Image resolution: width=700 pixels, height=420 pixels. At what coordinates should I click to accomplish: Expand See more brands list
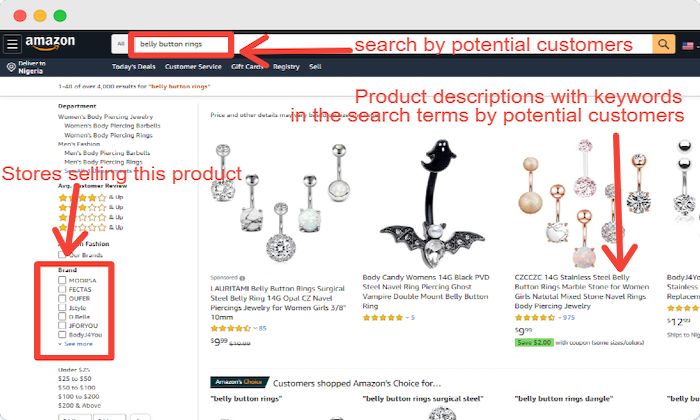(x=75, y=344)
